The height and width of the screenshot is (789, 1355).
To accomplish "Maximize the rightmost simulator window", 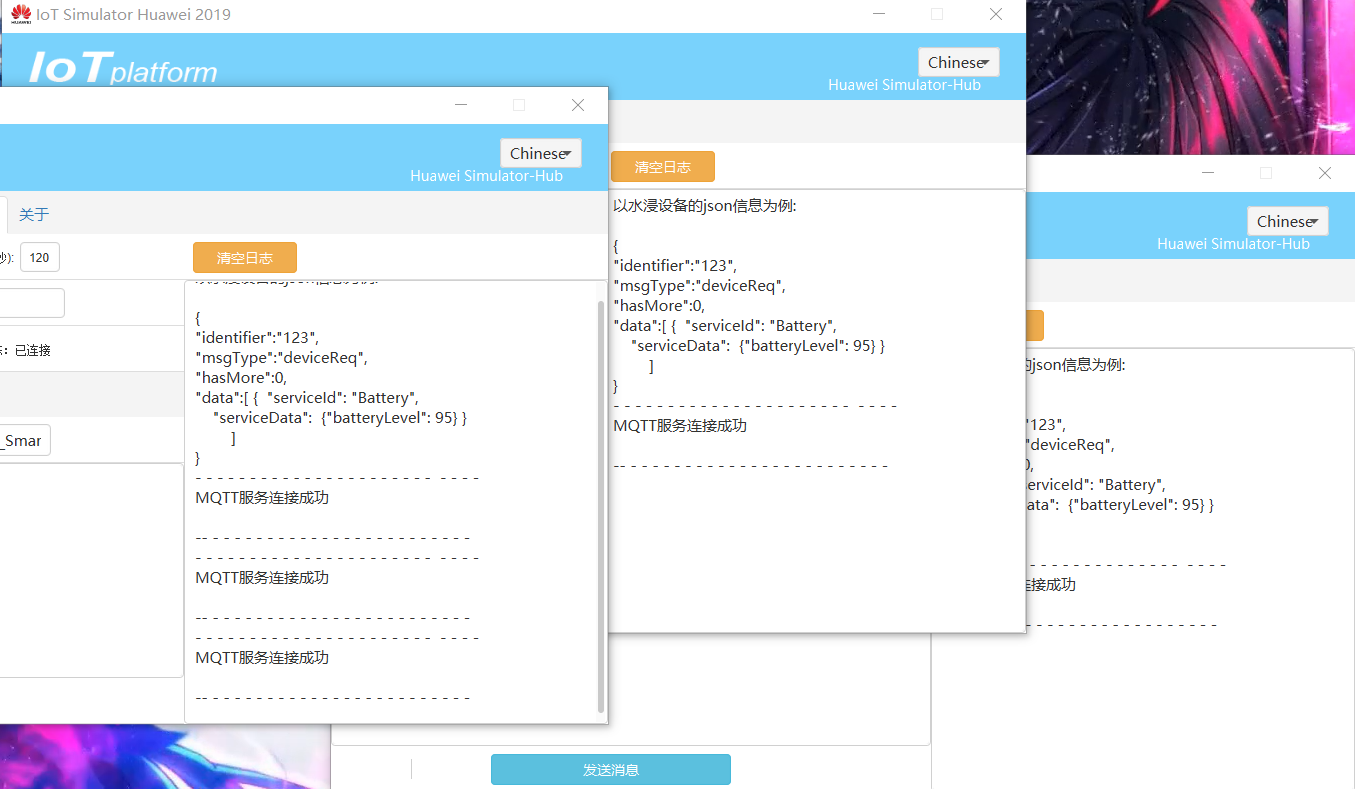I will pos(1266,173).
